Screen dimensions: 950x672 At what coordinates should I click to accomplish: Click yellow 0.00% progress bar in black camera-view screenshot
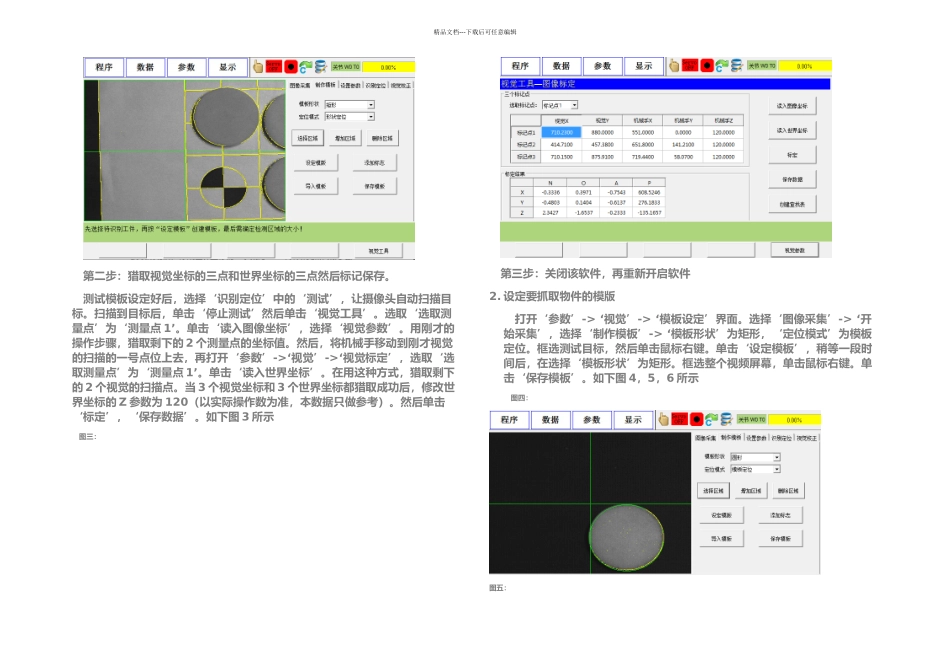(x=794, y=419)
